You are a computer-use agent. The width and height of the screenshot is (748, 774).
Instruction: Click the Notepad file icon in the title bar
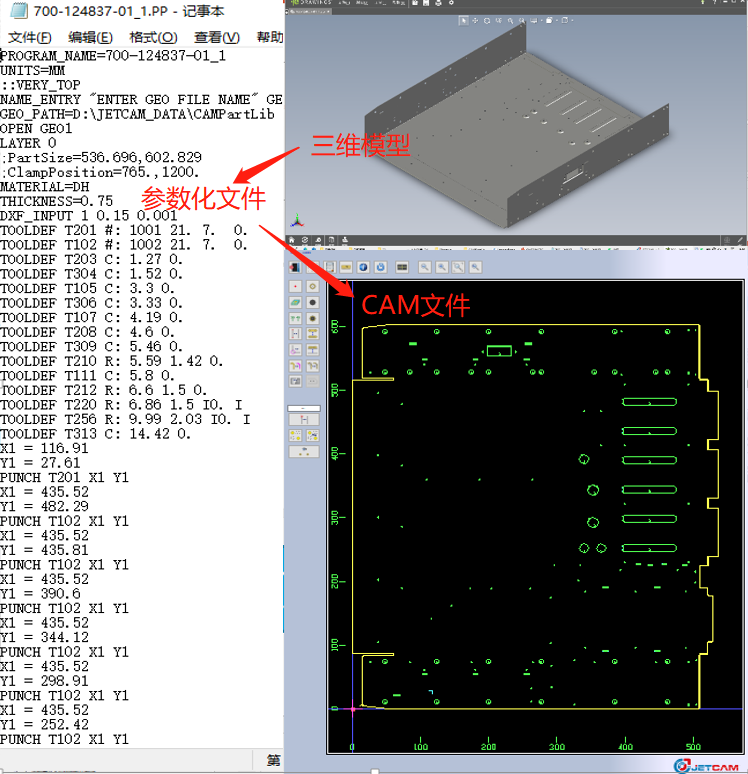19,10
